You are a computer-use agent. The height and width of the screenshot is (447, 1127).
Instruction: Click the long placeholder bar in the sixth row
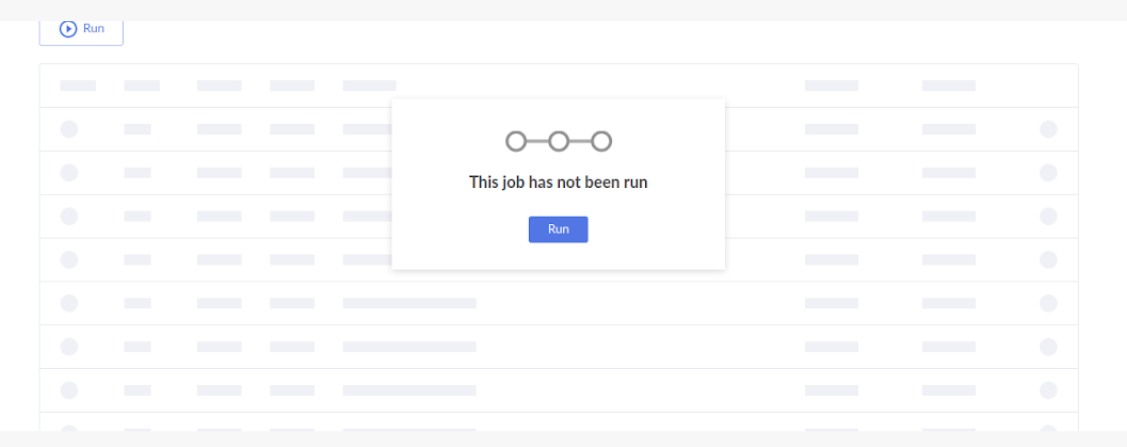pyautogui.click(x=409, y=347)
